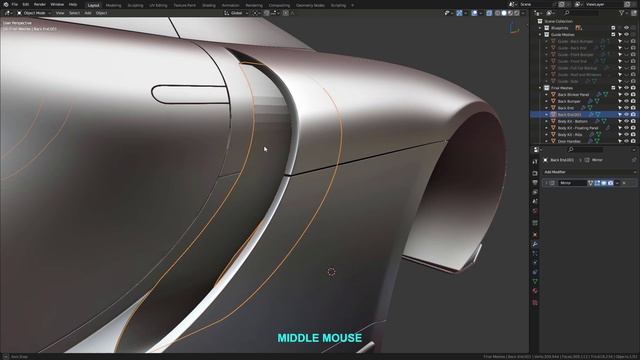Open viewport shading options dropdown arrow
This screenshot has width=640, height=360.
523,13
